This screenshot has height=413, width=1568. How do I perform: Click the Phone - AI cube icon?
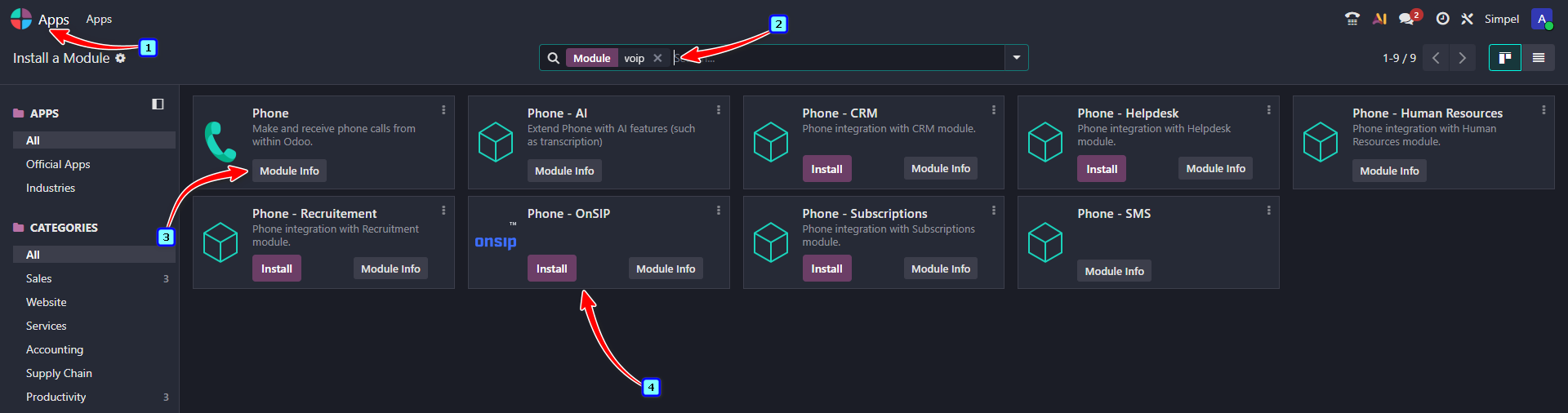pyautogui.click(x=496, y=142)
